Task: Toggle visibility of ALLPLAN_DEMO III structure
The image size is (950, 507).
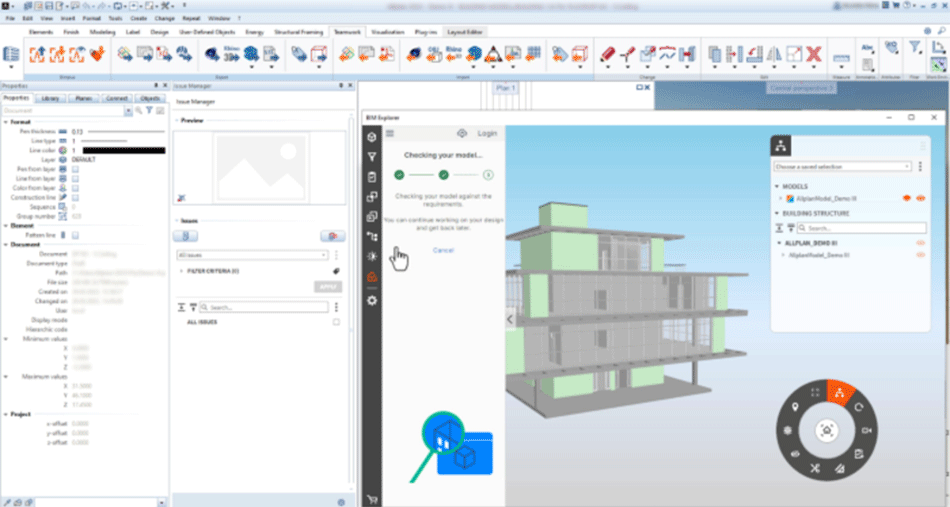Action: pyautogui.click(x=919, y=242)
